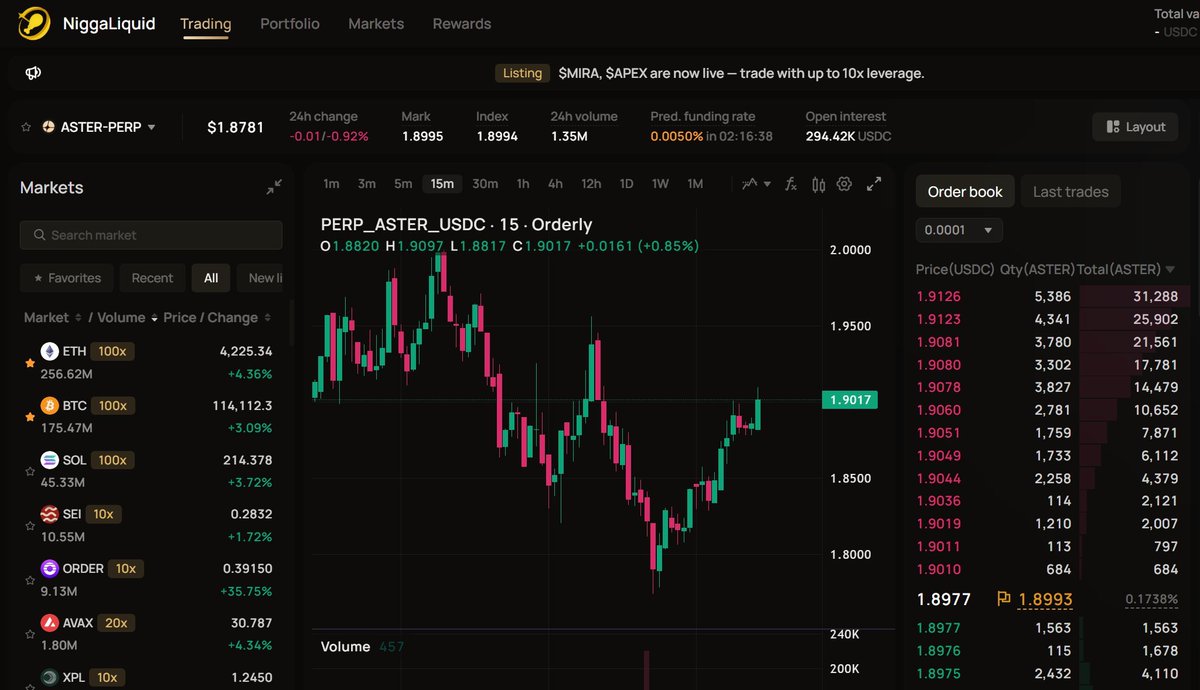
Task: Click the XPL coin icon
Action: [49, 677]
